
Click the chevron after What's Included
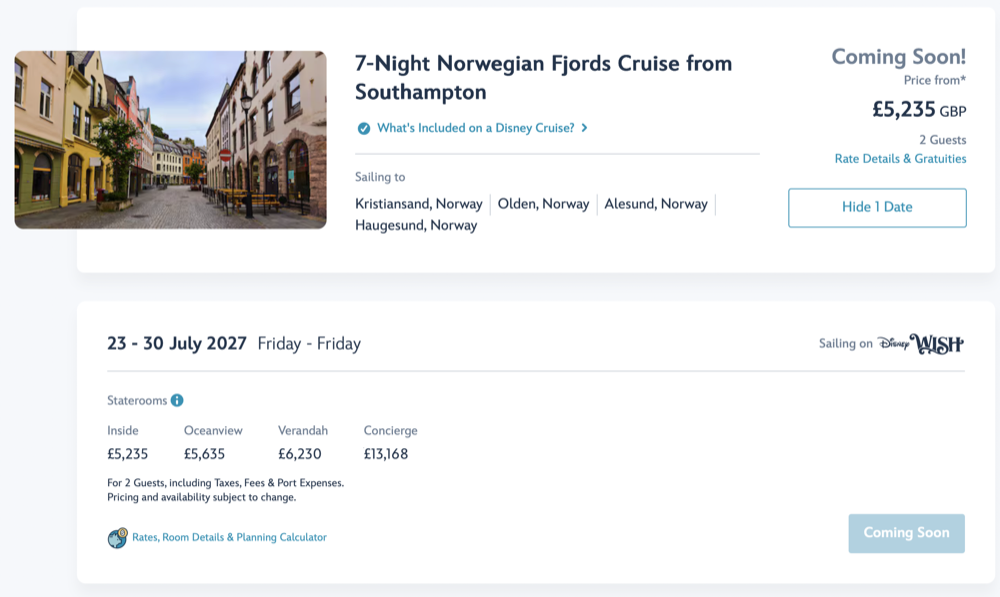coord(585,128)
